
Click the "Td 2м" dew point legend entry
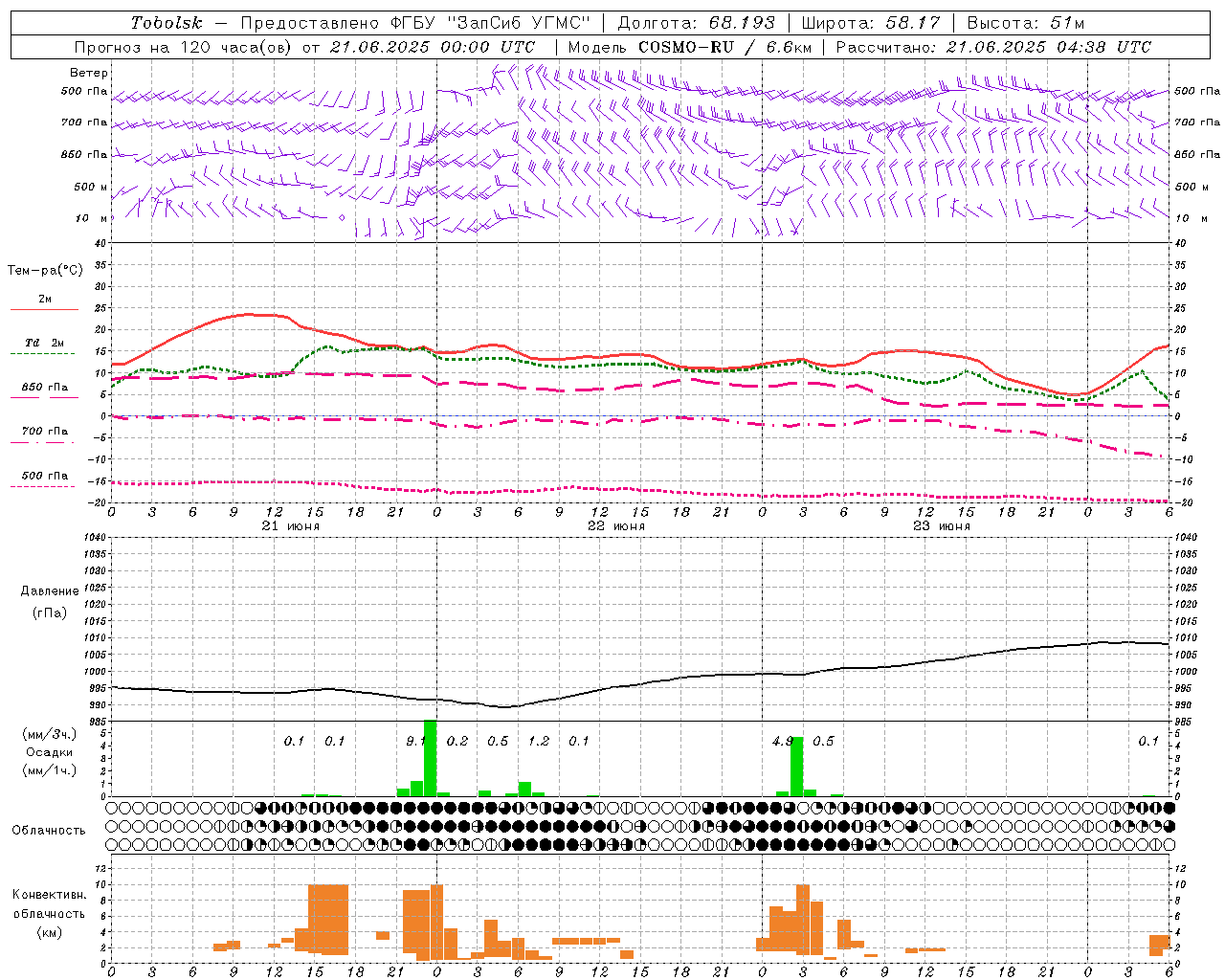44,343
